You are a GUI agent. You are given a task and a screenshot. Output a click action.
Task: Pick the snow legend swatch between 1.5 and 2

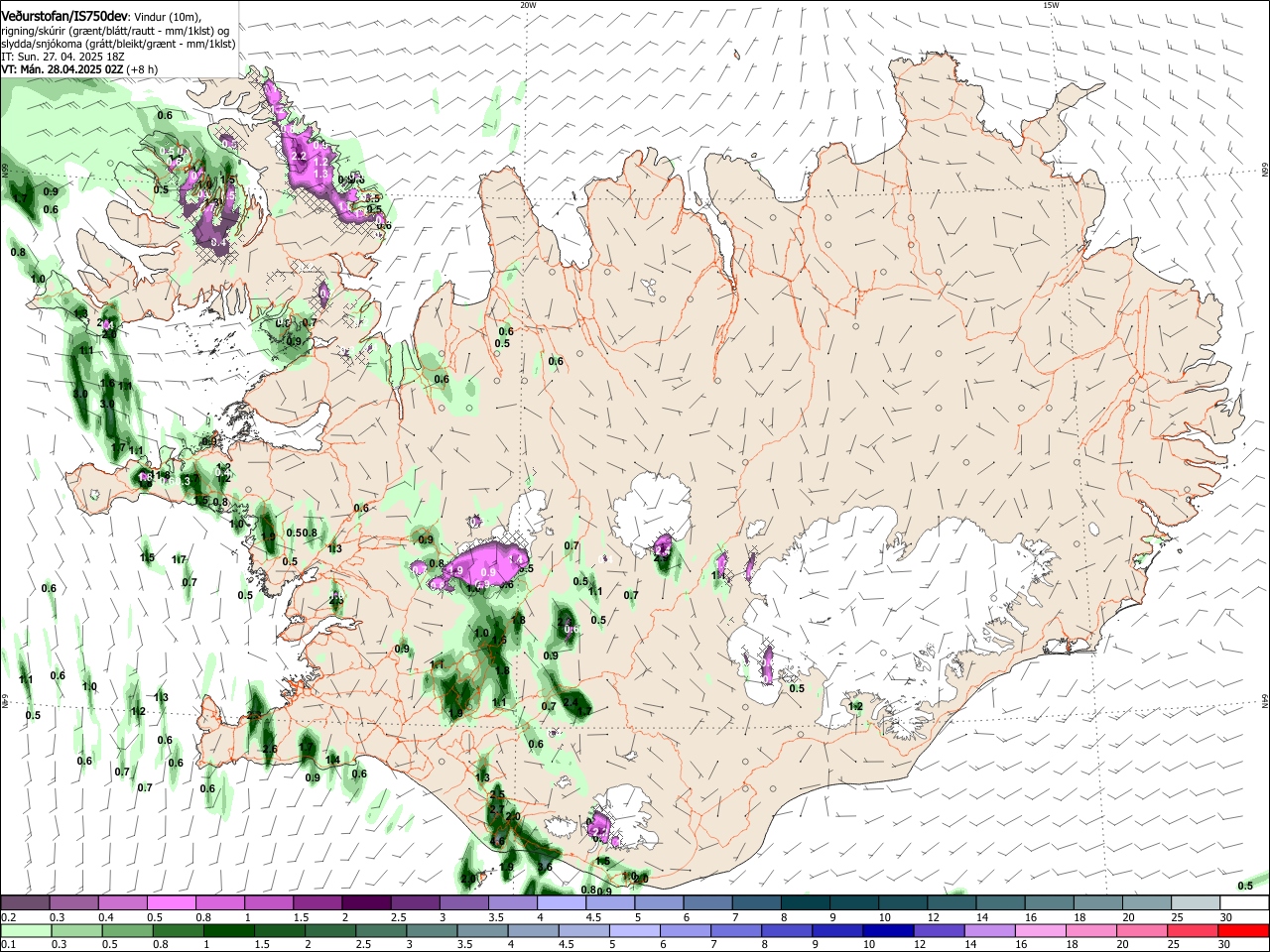click(x=317, y=902)
